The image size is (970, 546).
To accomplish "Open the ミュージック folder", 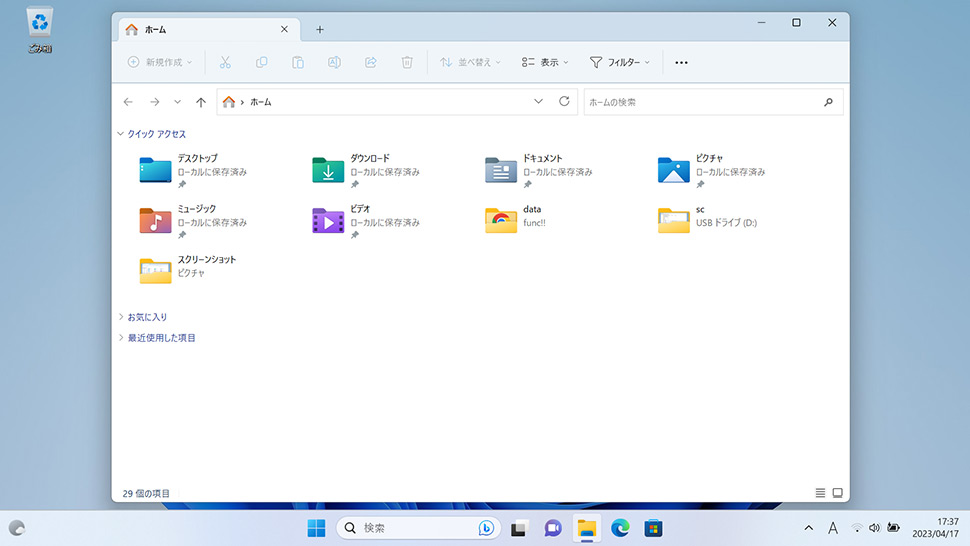I will pos(193,221).
